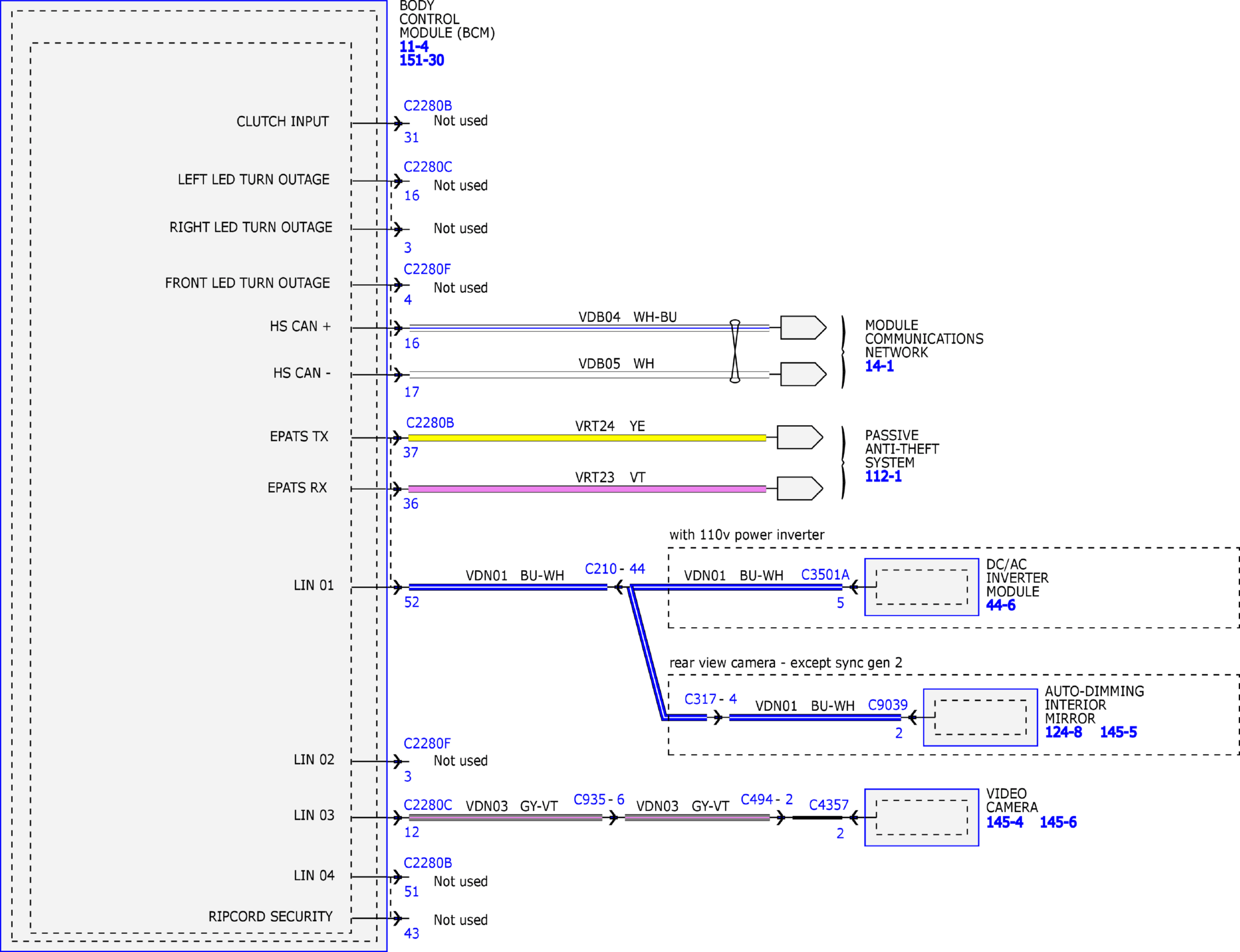Screen dimensions: 1240x952
Task: Click the HS CAN + off-page arrow symbol
Action: 803,328
